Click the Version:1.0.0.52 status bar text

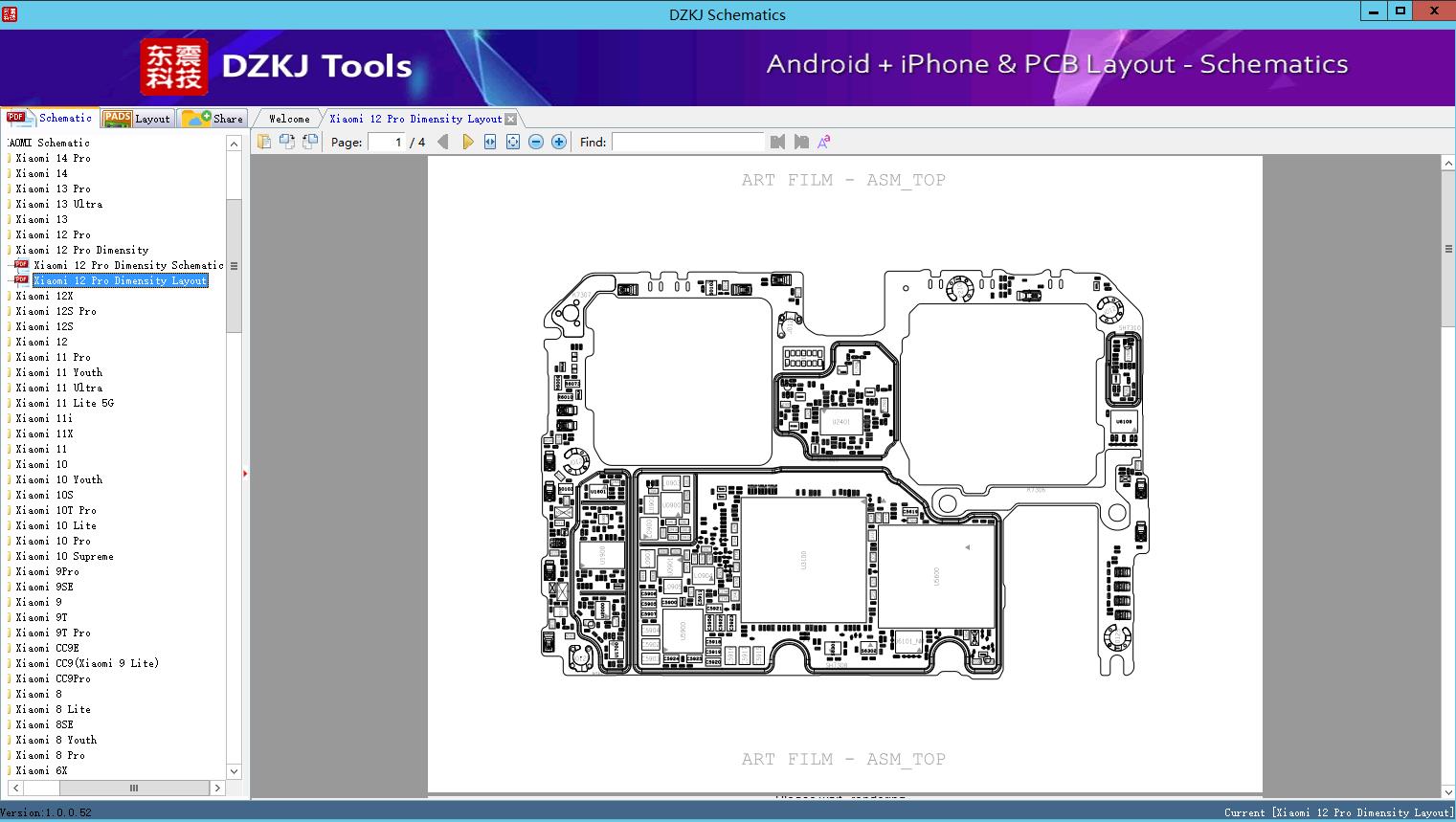[x=46, y=812]
